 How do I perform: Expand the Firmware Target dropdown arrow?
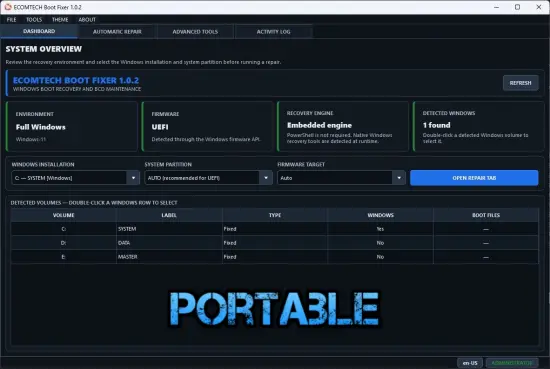point(399,178)
